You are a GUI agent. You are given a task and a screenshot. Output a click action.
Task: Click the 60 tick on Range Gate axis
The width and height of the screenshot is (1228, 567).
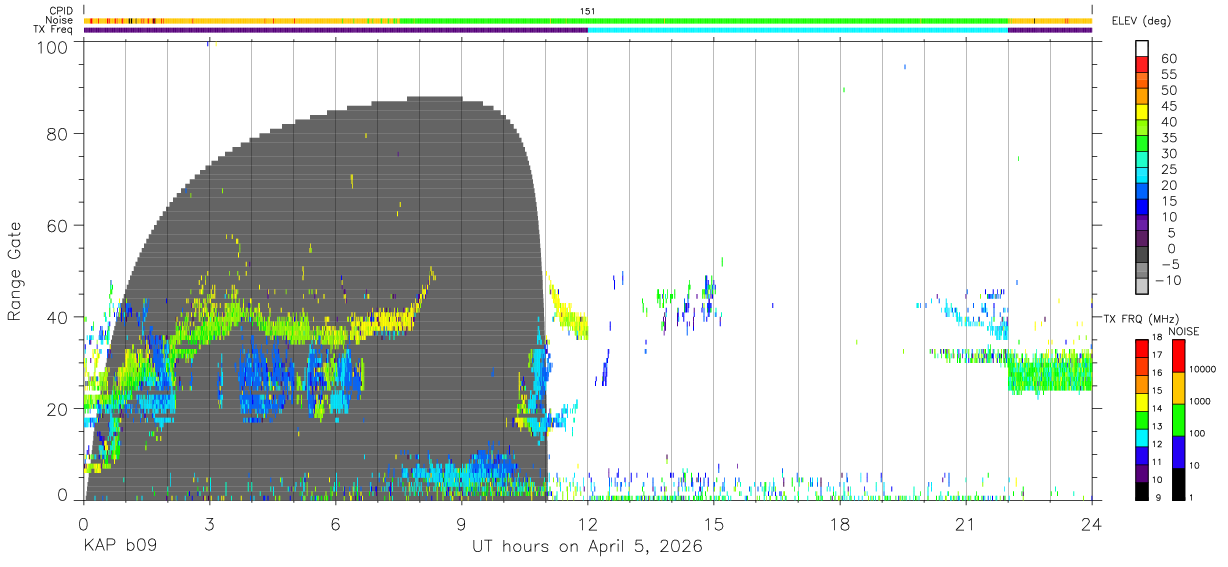pyautogui.click(x=59, y=225)
